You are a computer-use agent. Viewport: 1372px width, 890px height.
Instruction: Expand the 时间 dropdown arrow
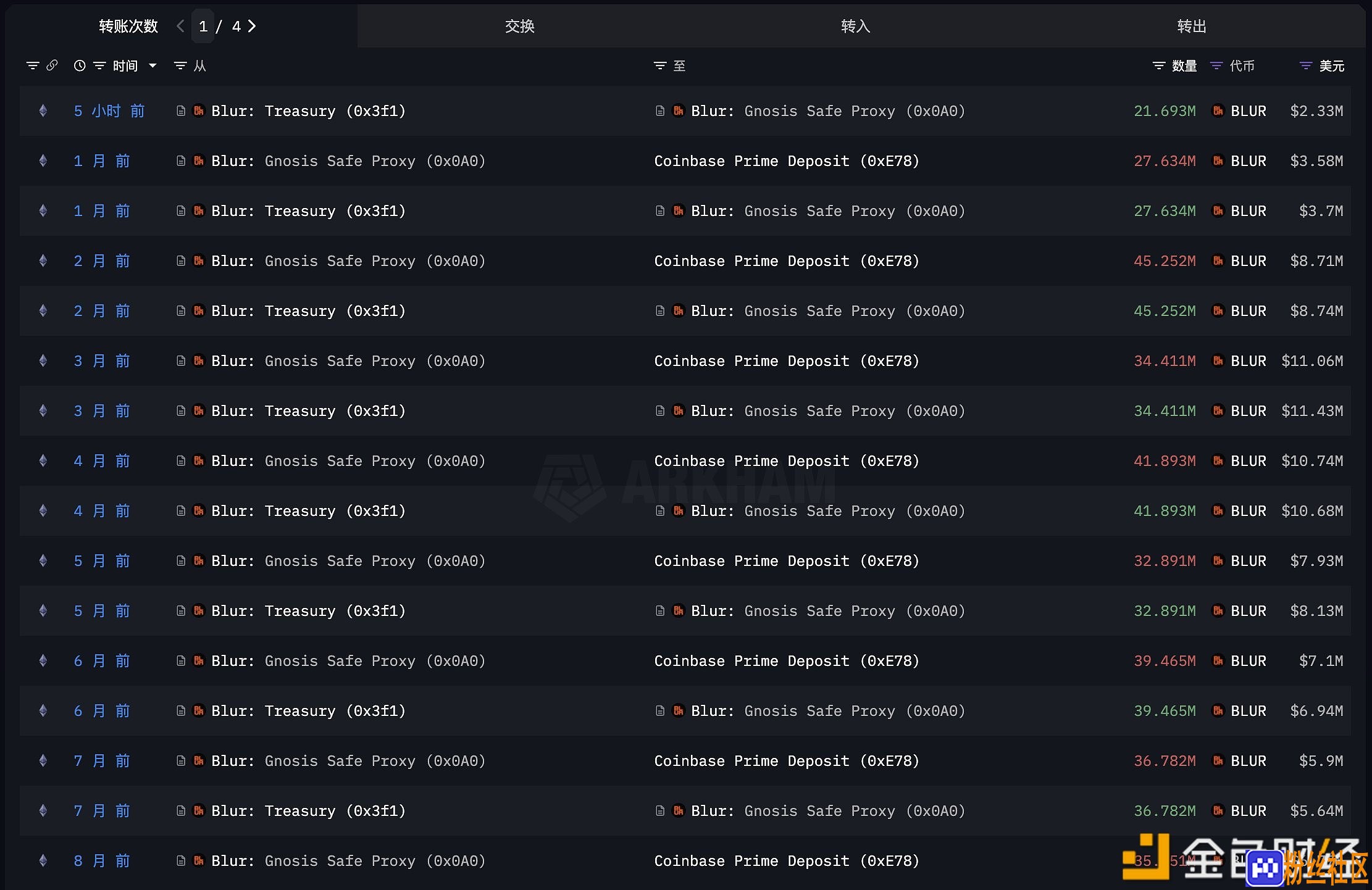[x=153, y=65]
